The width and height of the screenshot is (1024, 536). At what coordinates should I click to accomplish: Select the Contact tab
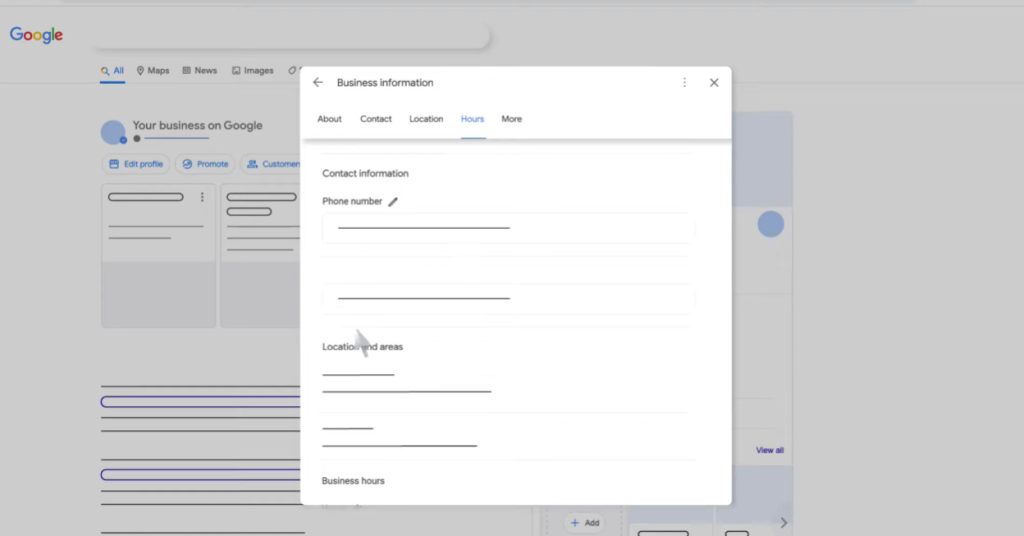pyautogui.click(x=376, y=119)
